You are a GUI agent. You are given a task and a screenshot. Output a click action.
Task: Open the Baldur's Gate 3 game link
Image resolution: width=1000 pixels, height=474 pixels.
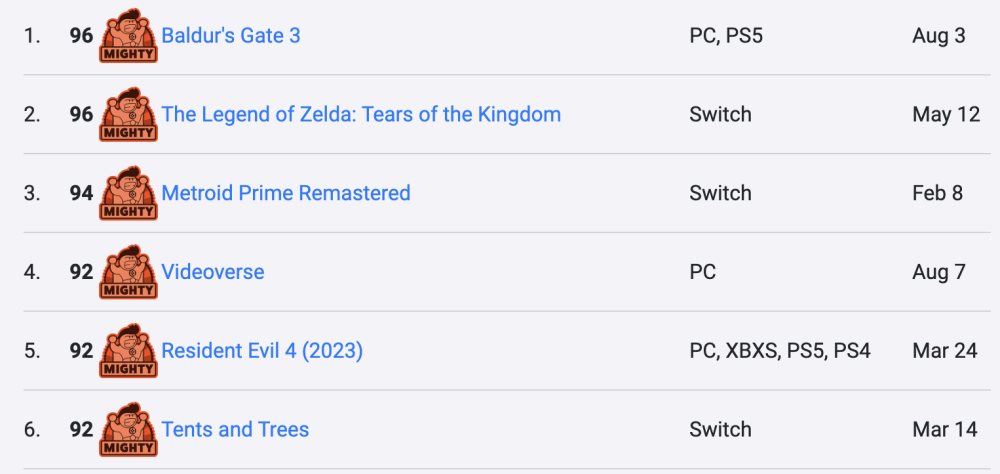click(231, 36)
